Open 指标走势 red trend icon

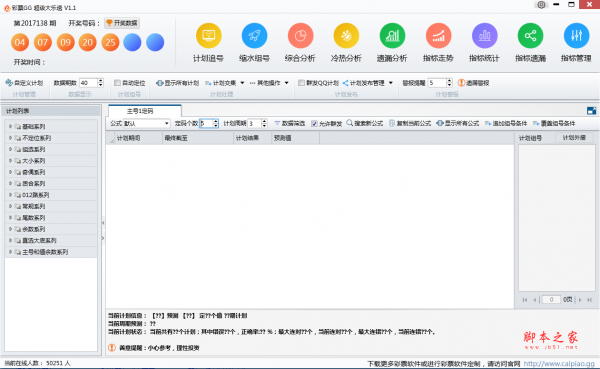coord(439,36)
